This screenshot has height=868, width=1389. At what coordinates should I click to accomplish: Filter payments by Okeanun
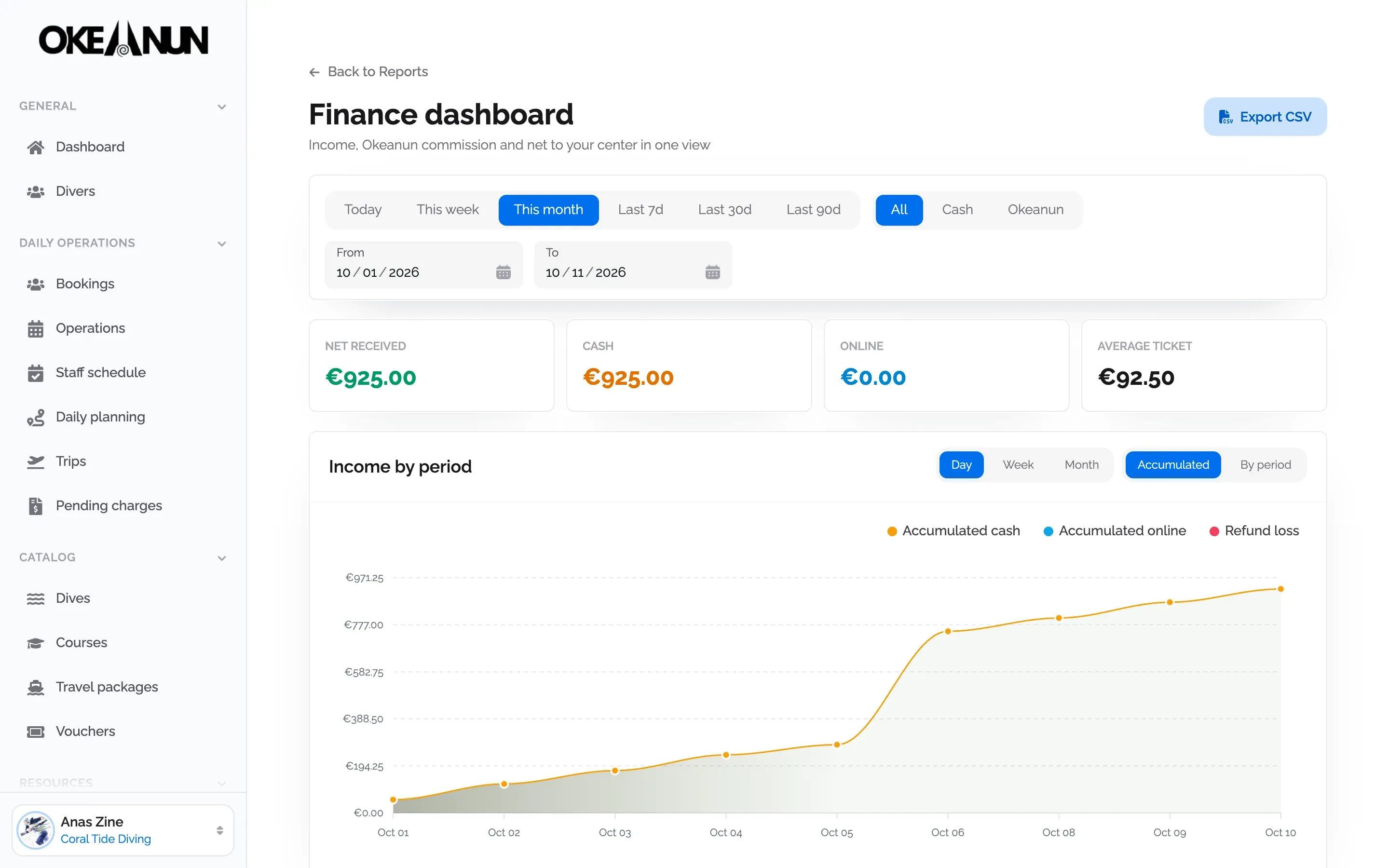point(1035,210)
